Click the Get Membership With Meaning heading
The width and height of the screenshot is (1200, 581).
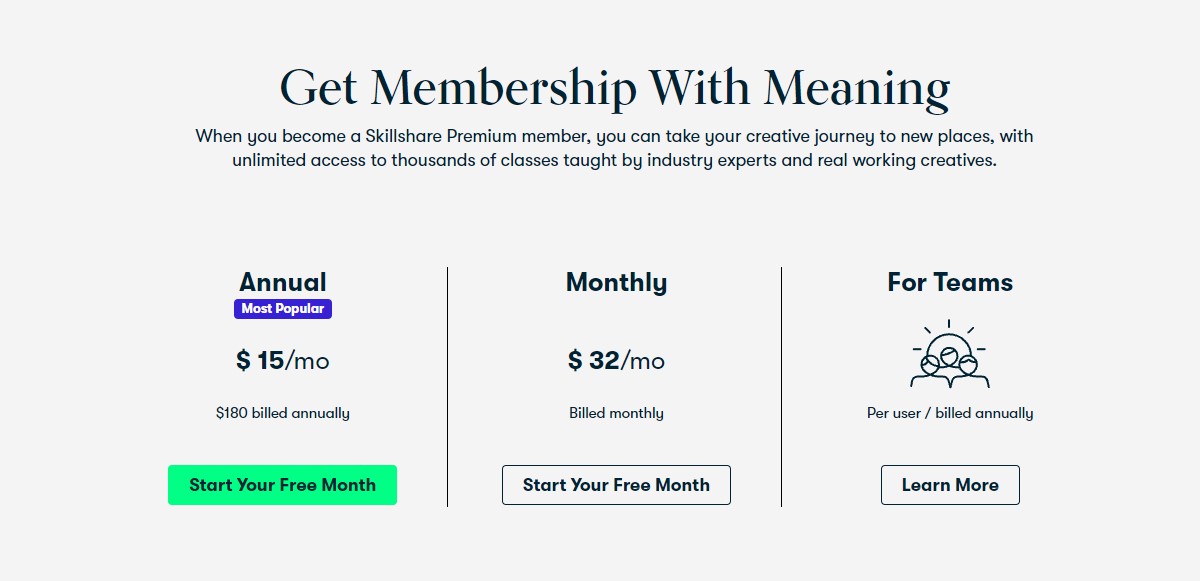pyautogui.click(x=615, y=86)
